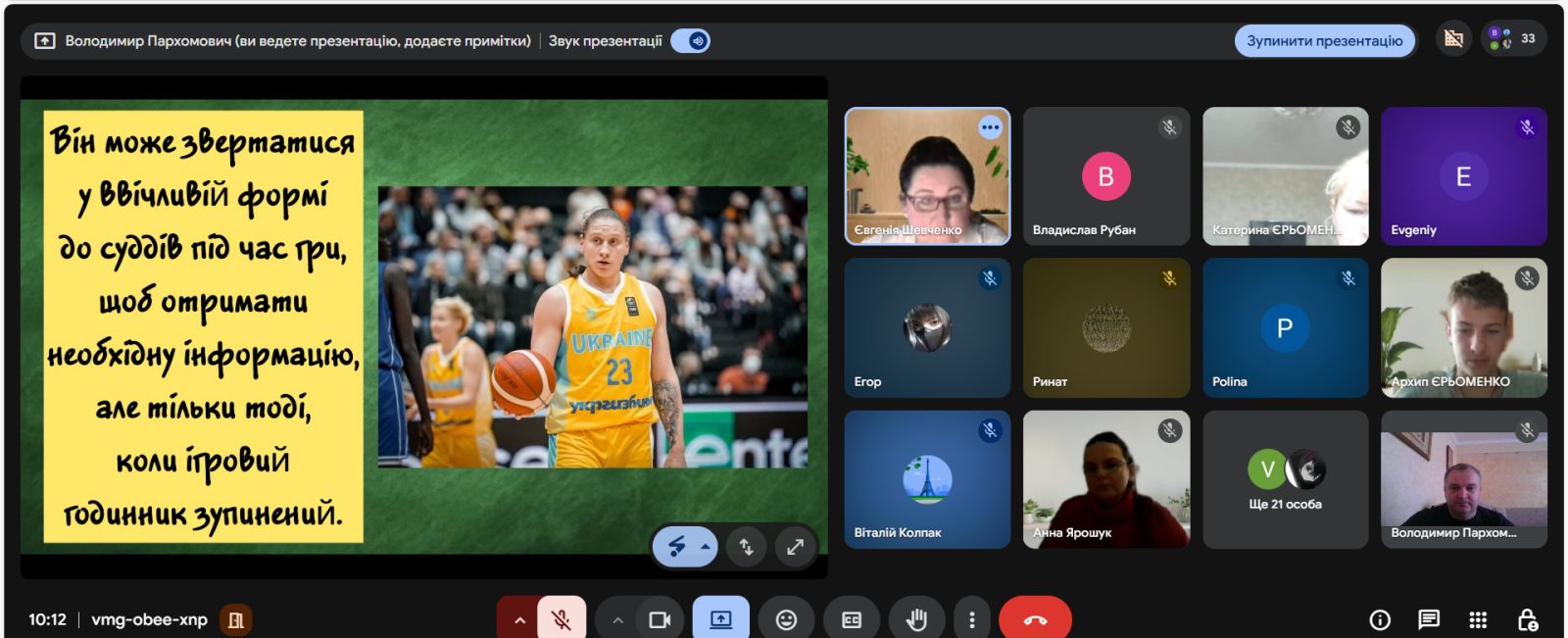Click Зупинити презентацію button
1568x638 pixels.
pos(1324,41)
